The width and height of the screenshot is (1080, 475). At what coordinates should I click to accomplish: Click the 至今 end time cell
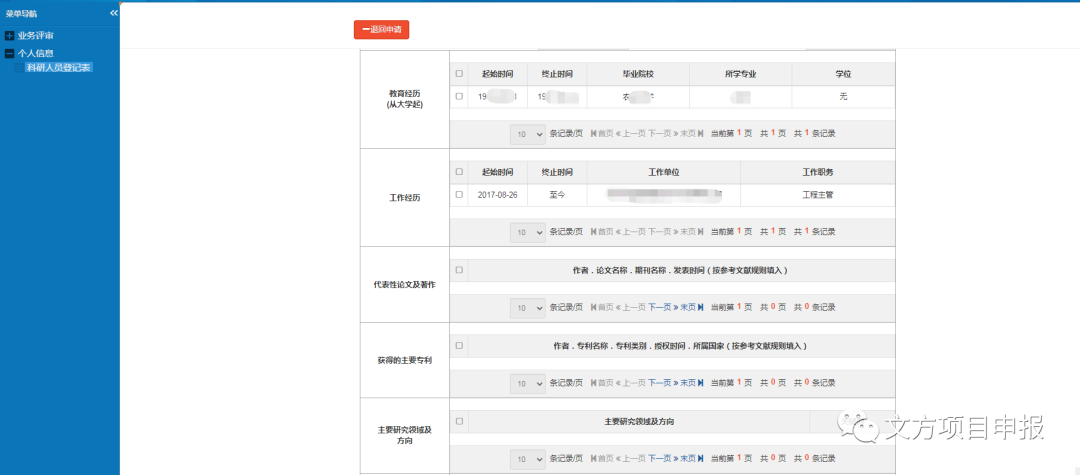[x=557, y=196]
